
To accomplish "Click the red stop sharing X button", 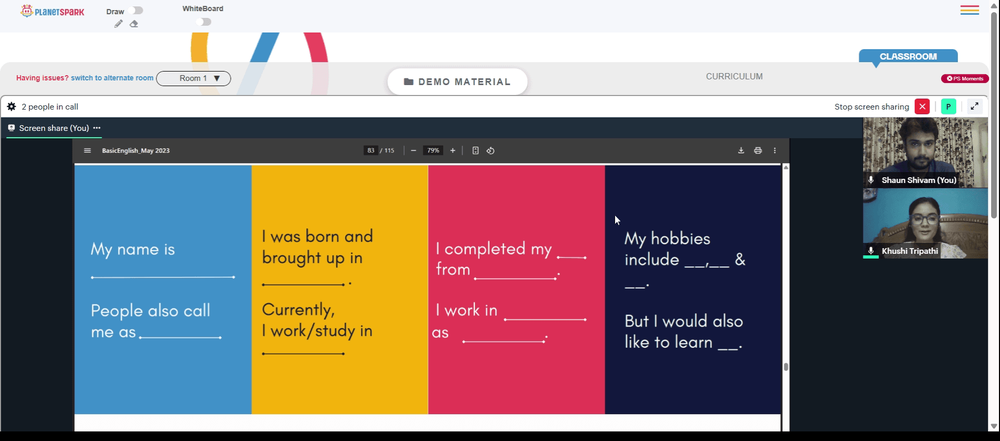I will pyautogui.click(x=922, y=107).
